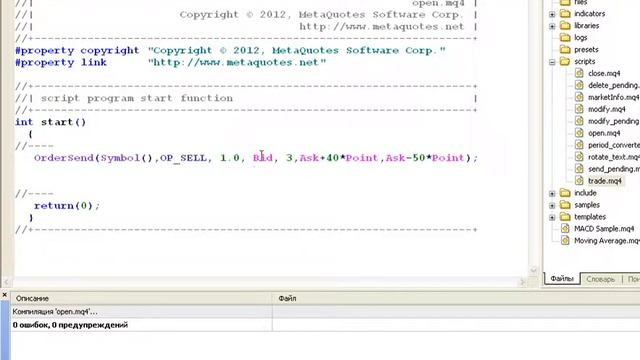Select open.mq4 in scripts folder
640x360 pixels.
coord(604,133)
